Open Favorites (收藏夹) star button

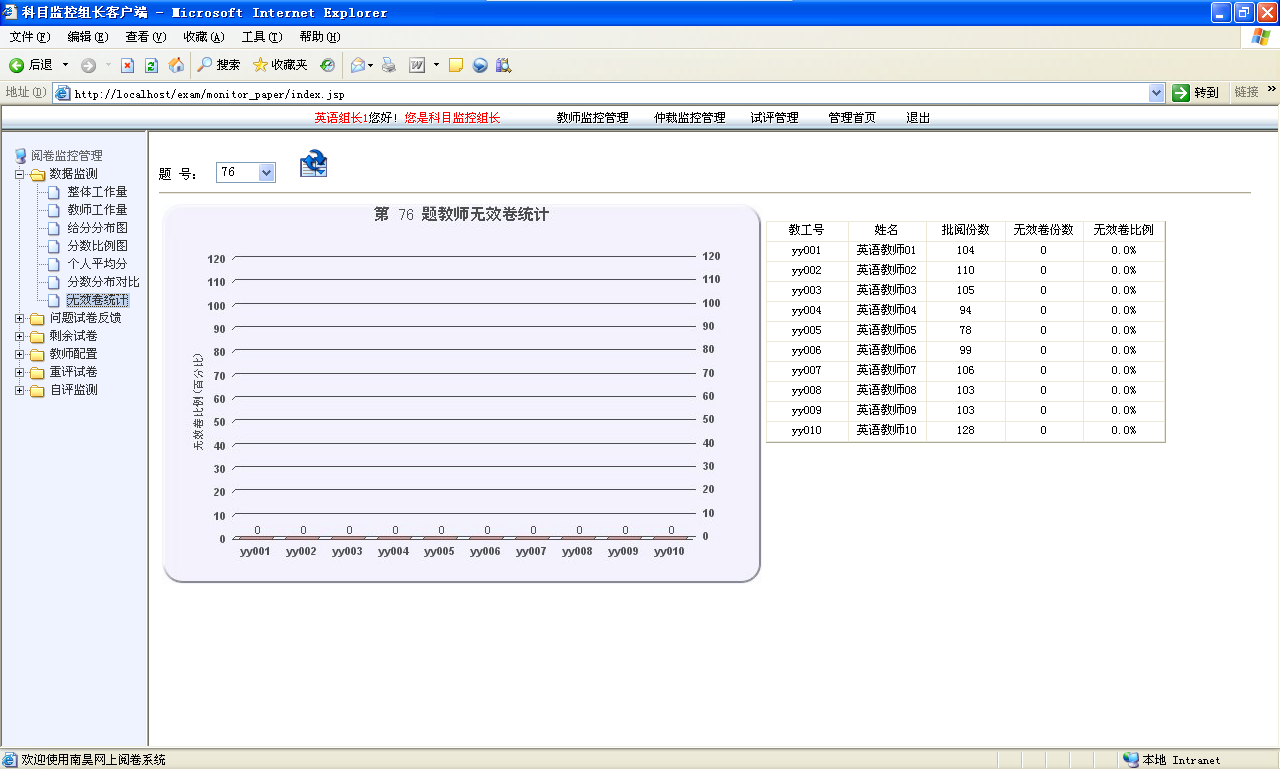[280, 65]
